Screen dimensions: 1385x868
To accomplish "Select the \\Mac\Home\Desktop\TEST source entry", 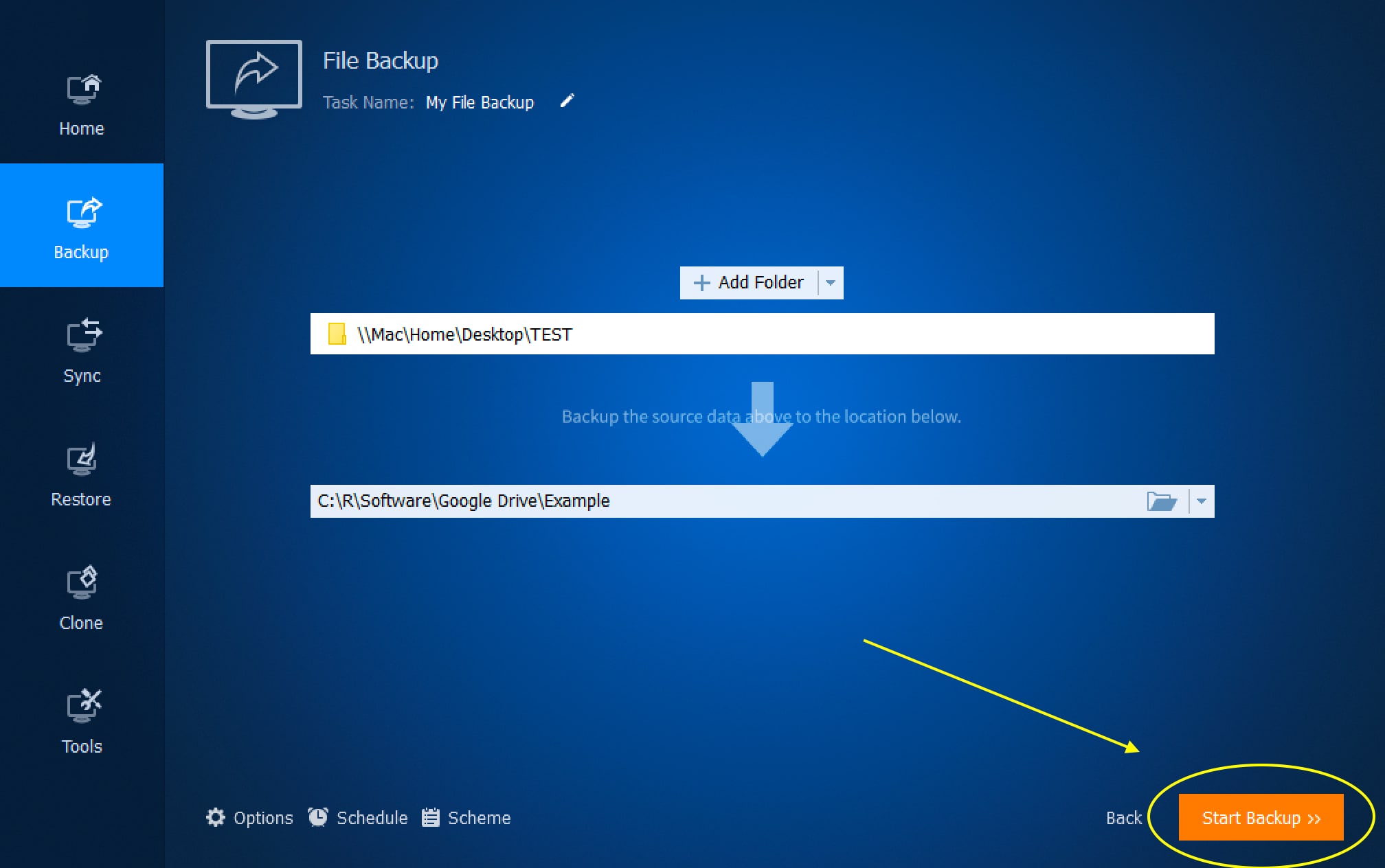I will (464, 334).
